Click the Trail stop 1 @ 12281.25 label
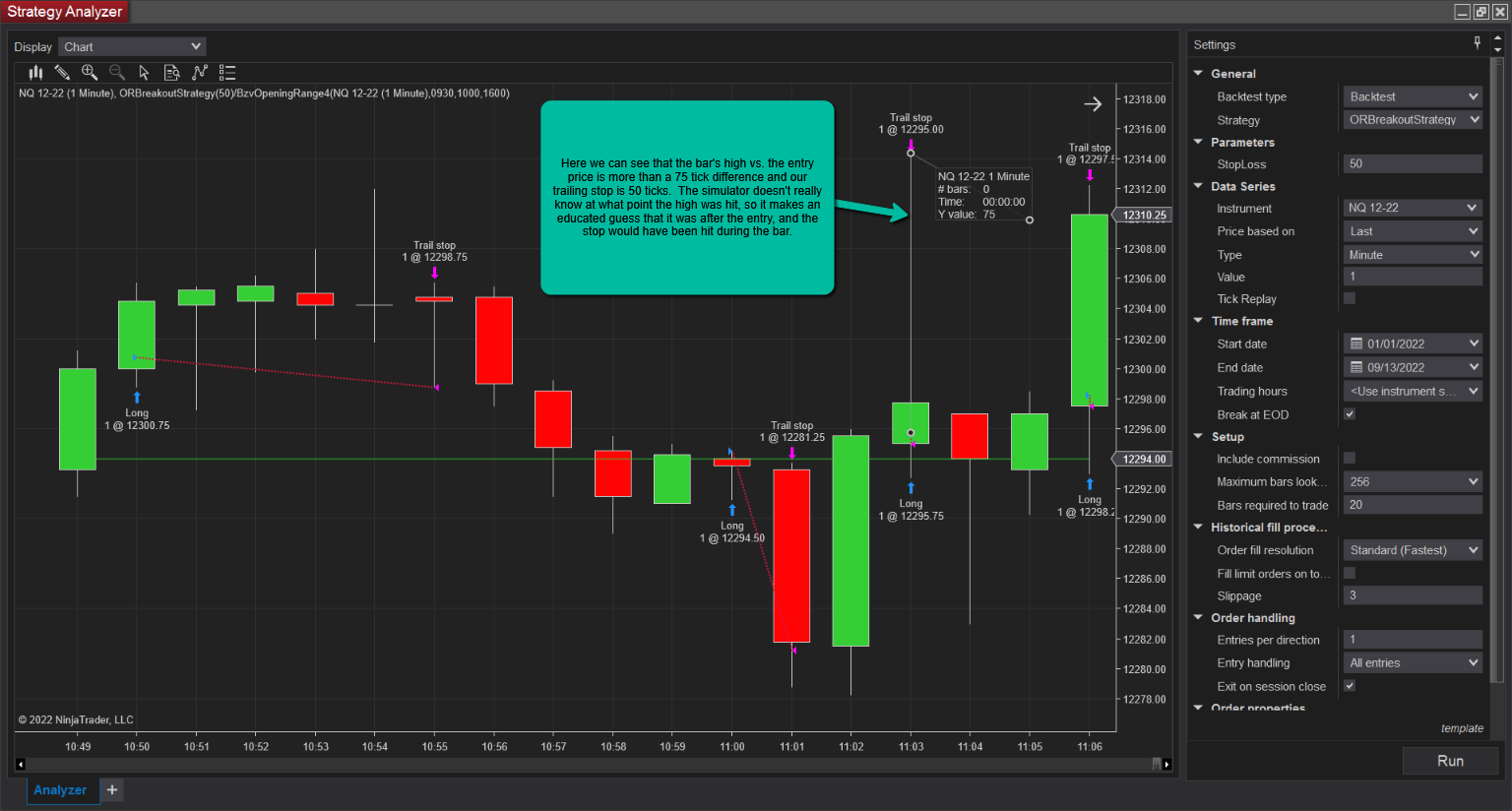Viewport: 1512px width, 811px height. click(x=792, y=431)
